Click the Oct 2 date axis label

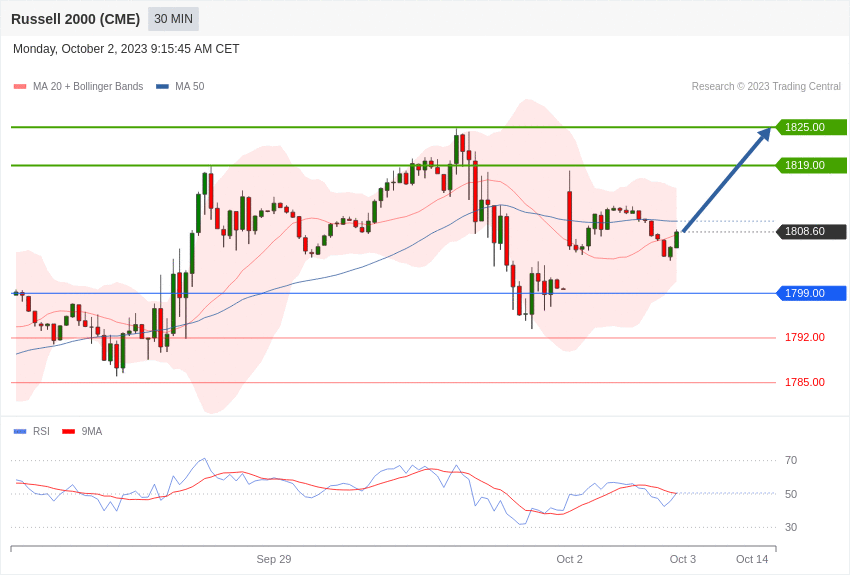pos(570,559)
